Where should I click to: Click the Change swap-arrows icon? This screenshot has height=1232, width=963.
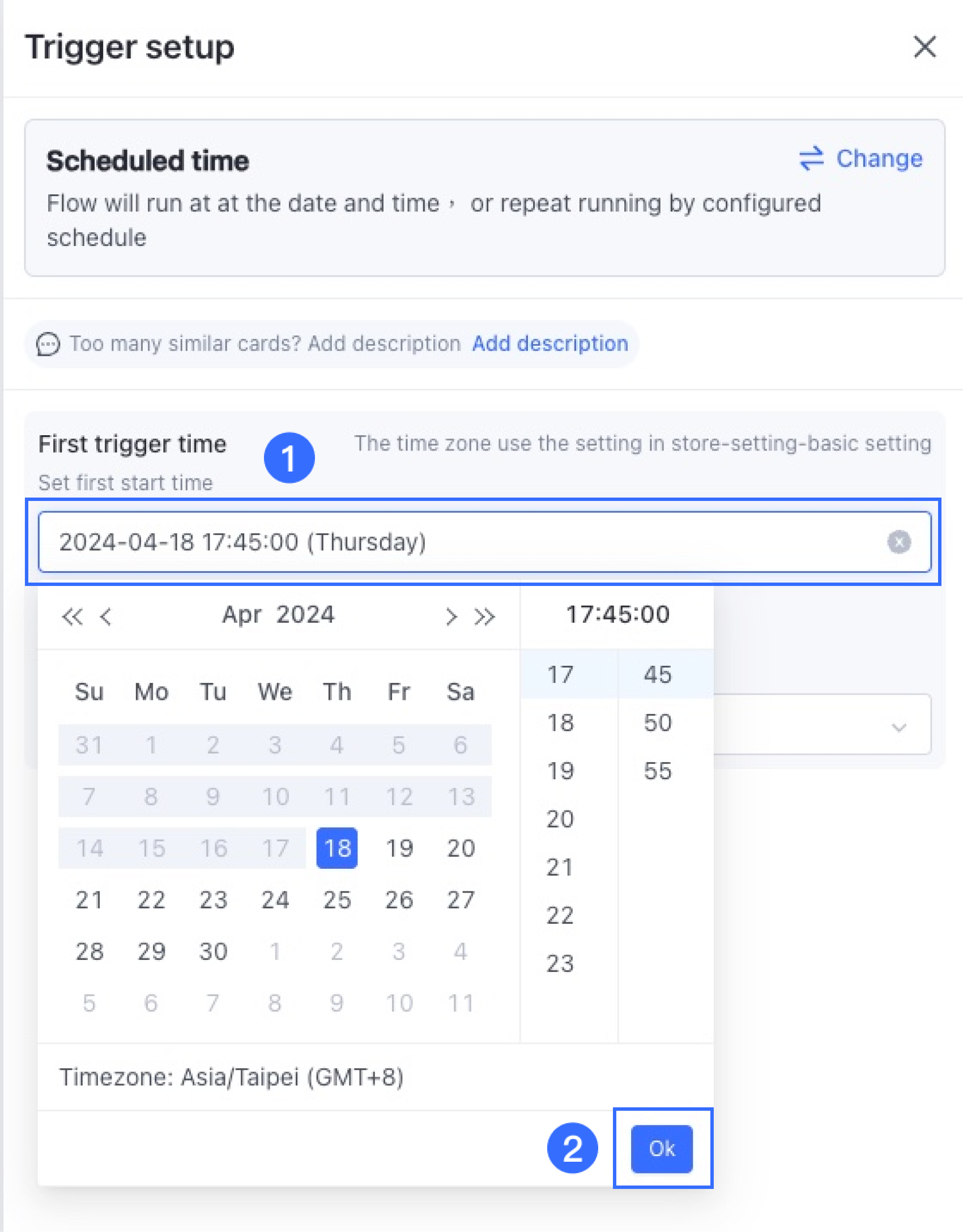tap(811, 159)
